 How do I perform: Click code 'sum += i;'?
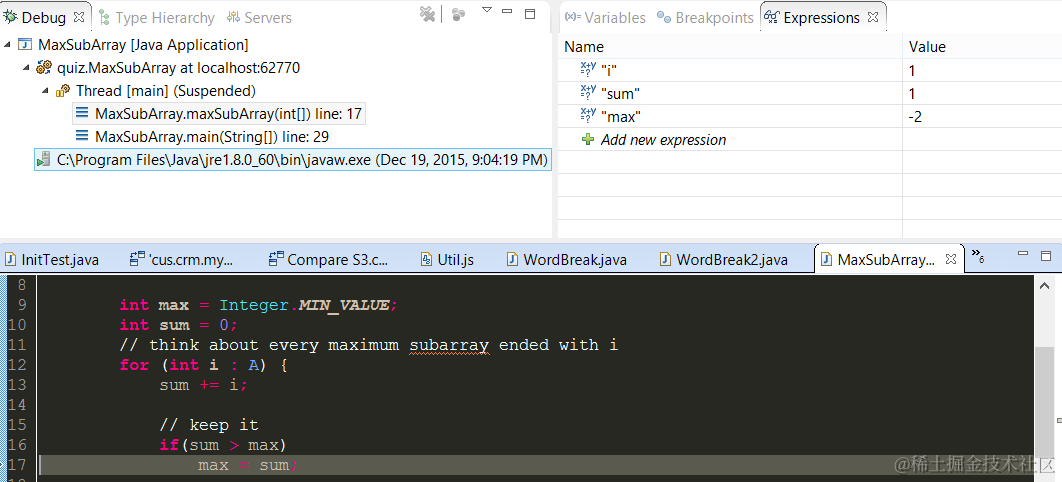click(x=204, y=385)
